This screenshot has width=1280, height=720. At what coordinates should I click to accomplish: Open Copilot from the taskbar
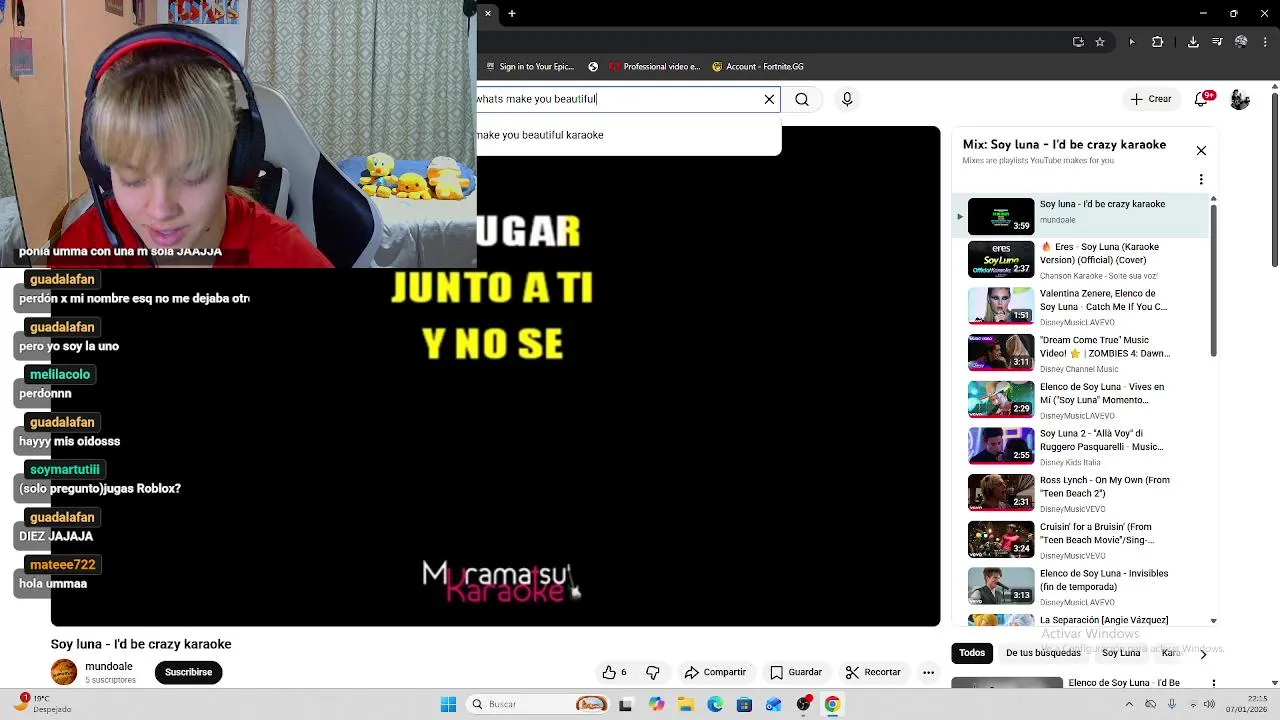(x=656, y=704)
